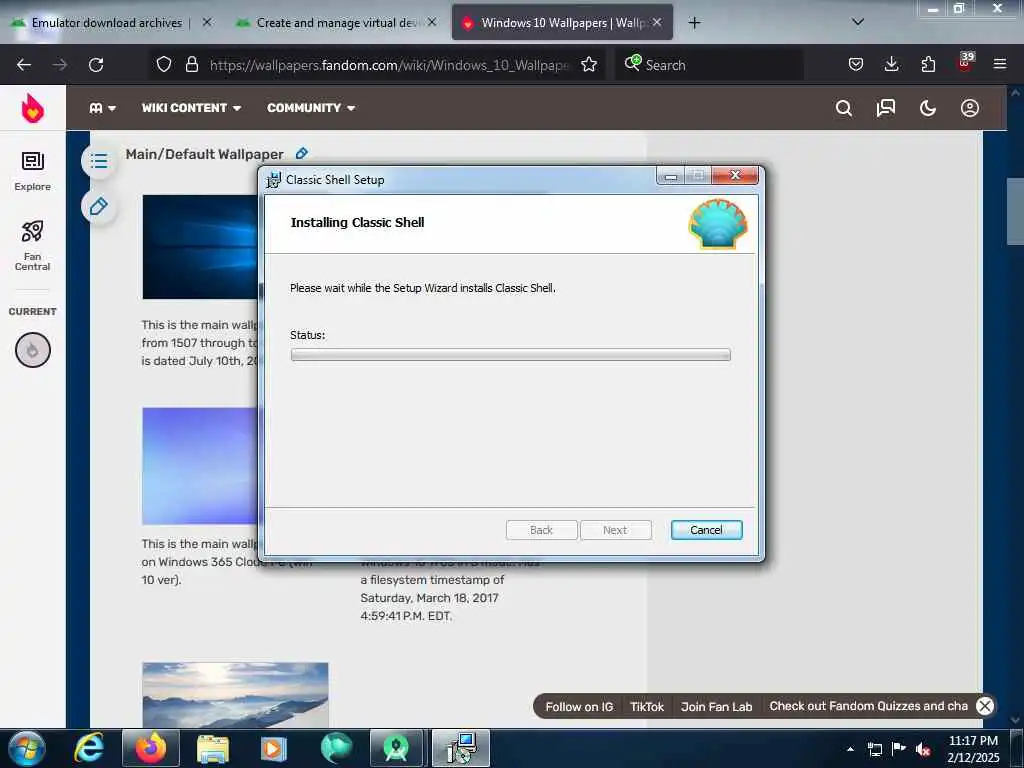Image resolution: width=1024 pixels, height=768 pixels.
Task: Toggle dark theme moon icon
Action: point(927,108)
